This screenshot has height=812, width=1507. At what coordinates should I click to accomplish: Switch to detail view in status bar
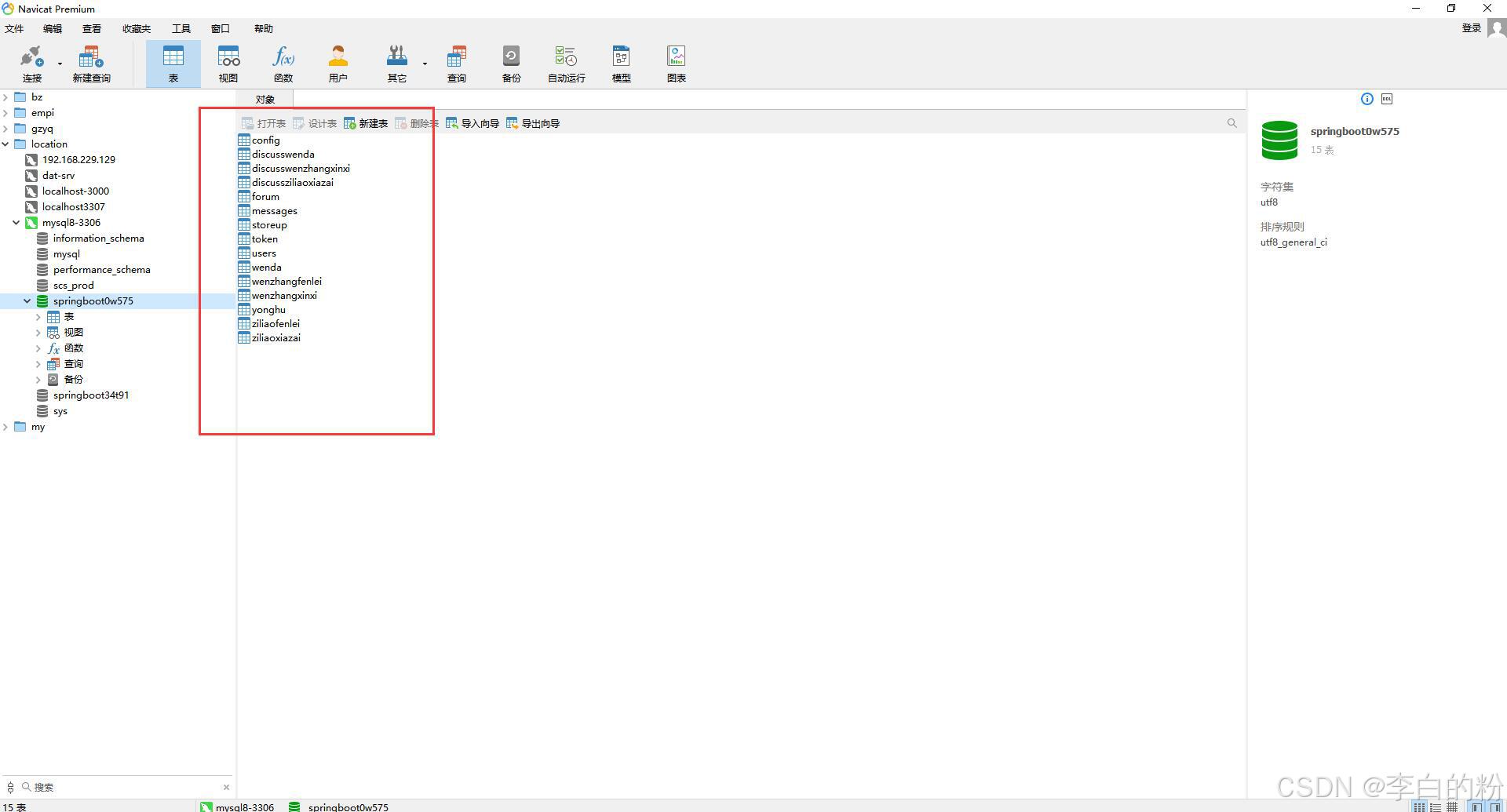coord(1436,807)
